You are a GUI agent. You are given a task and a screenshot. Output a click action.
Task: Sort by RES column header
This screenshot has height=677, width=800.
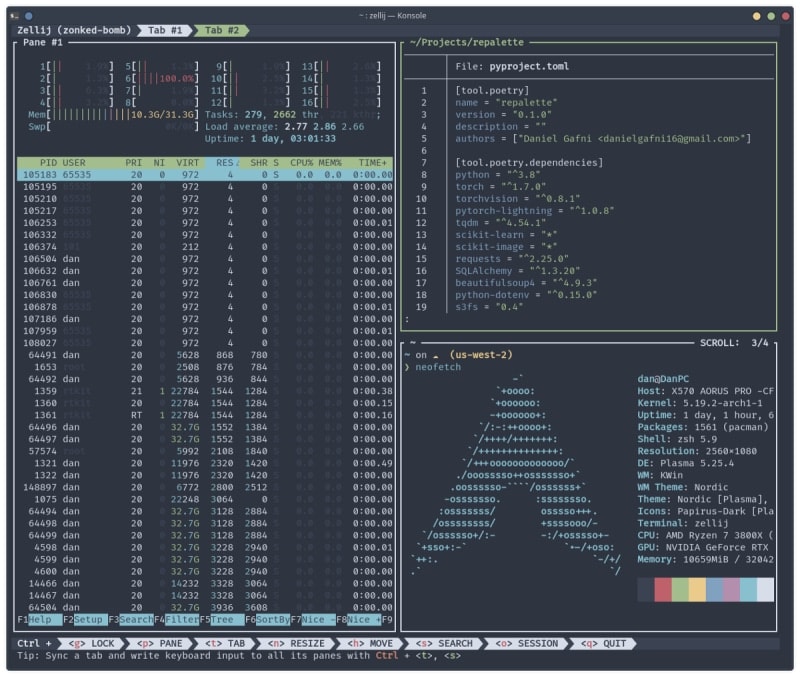tap(227, 162)
